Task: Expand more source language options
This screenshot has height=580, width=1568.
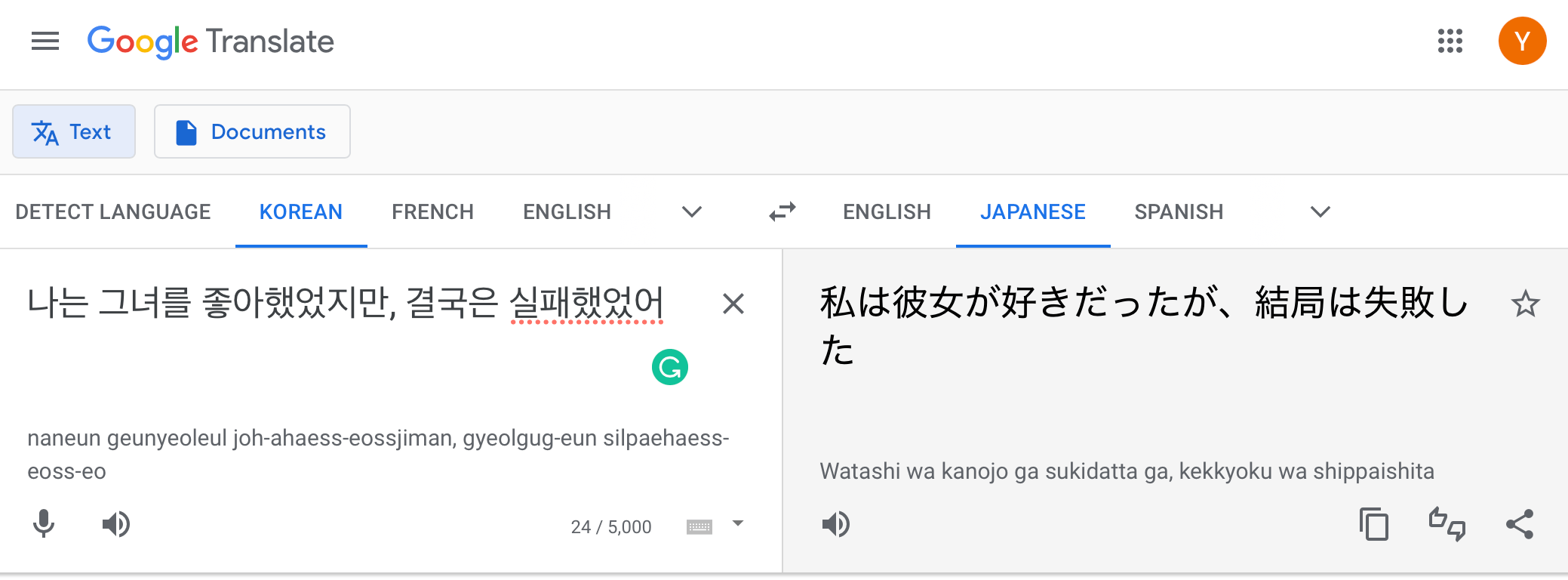Action: 690,212
